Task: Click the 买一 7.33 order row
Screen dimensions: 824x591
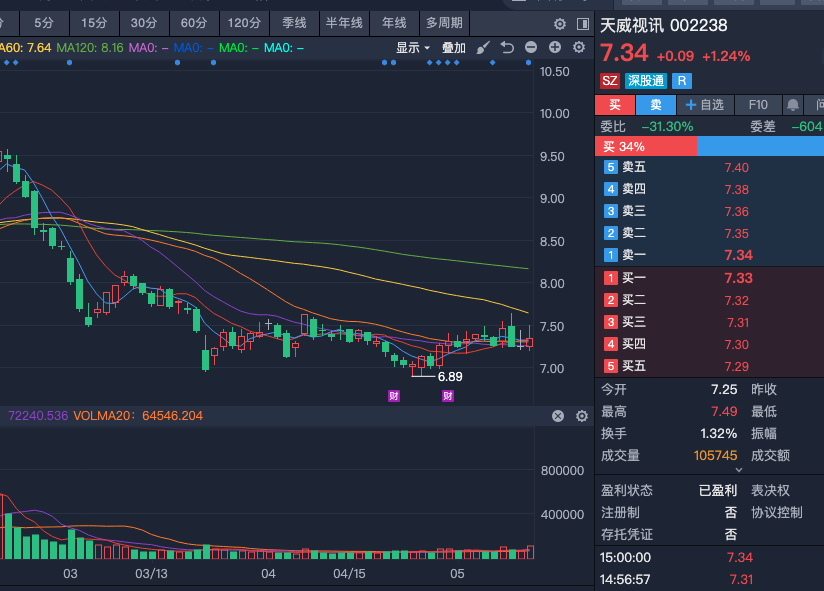Action: point(709,278)
